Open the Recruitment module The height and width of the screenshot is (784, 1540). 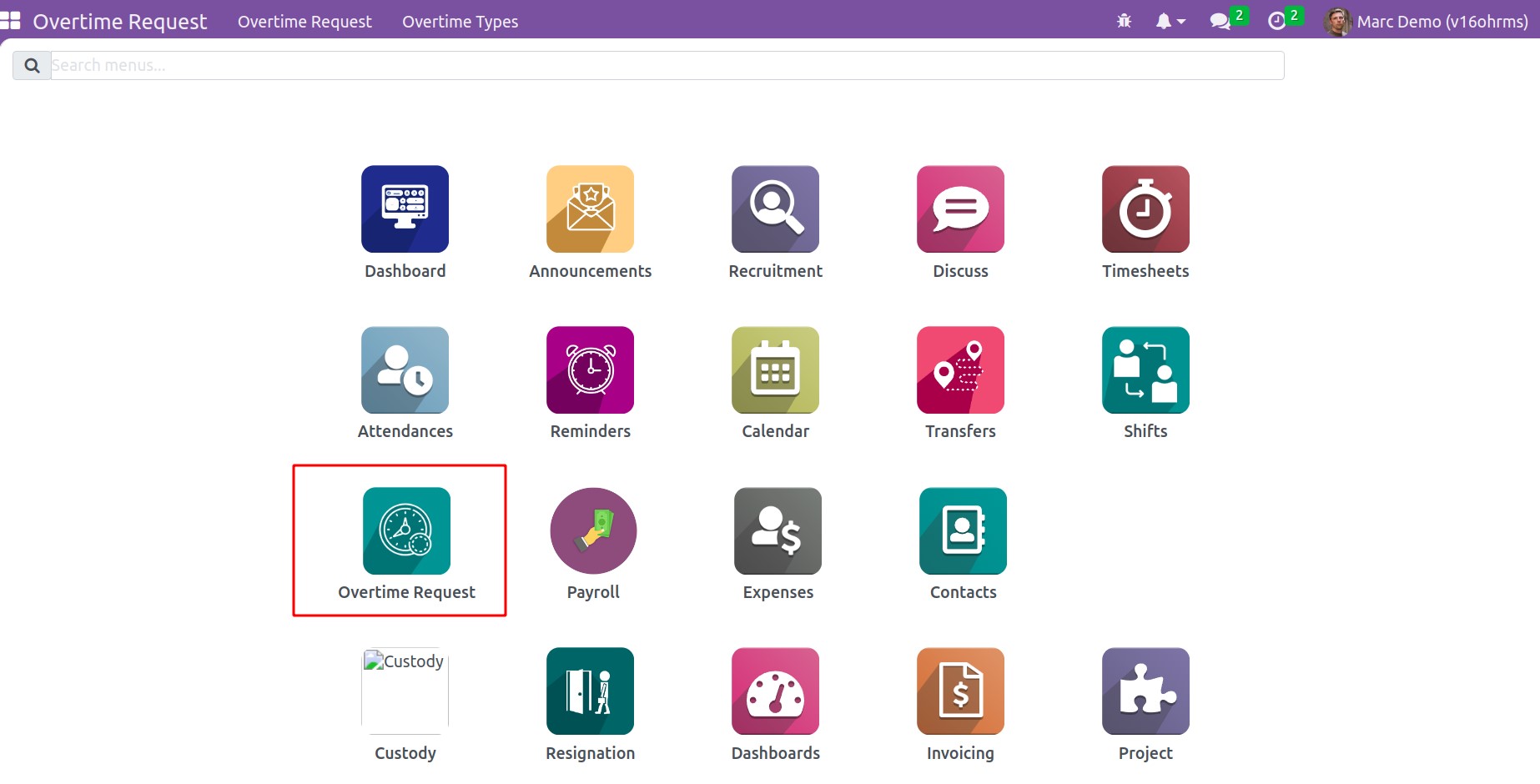[775, 209]
